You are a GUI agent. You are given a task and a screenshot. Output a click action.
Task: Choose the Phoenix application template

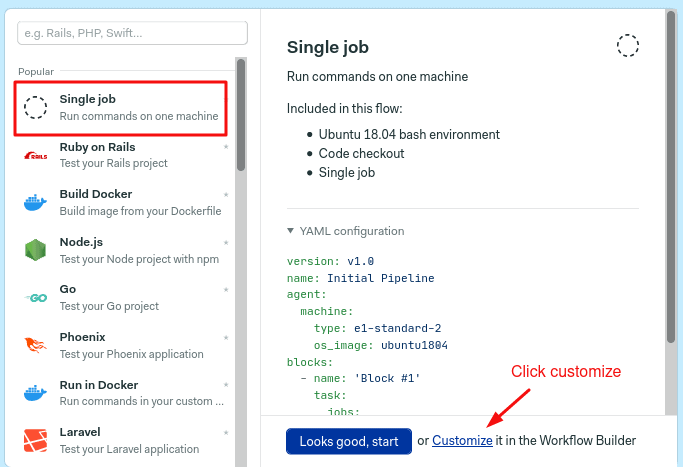[x=130, y=345]
